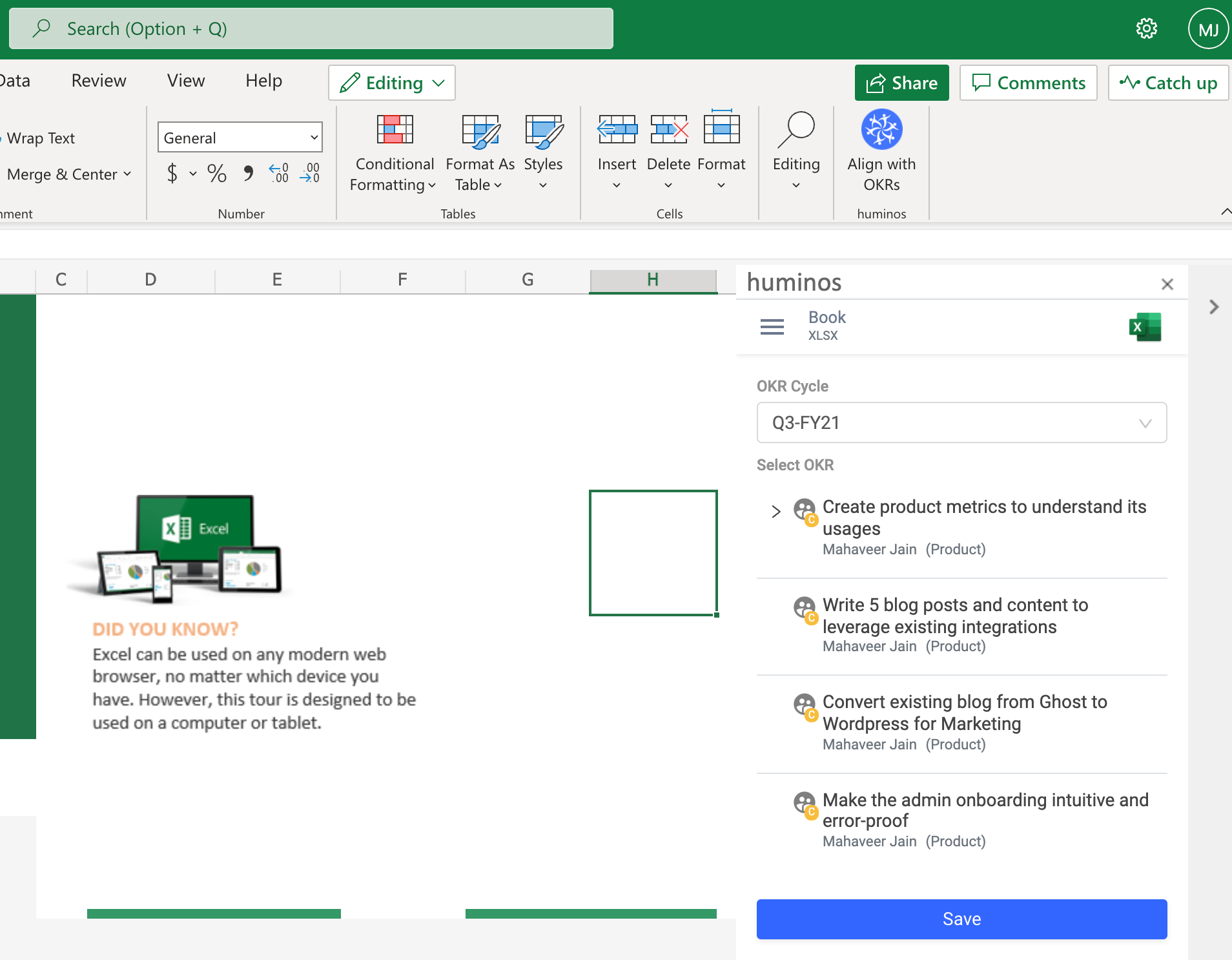This screenshot has width=1232, height=960.
Task: Click the Format cells icon
Action: (721, 127)
